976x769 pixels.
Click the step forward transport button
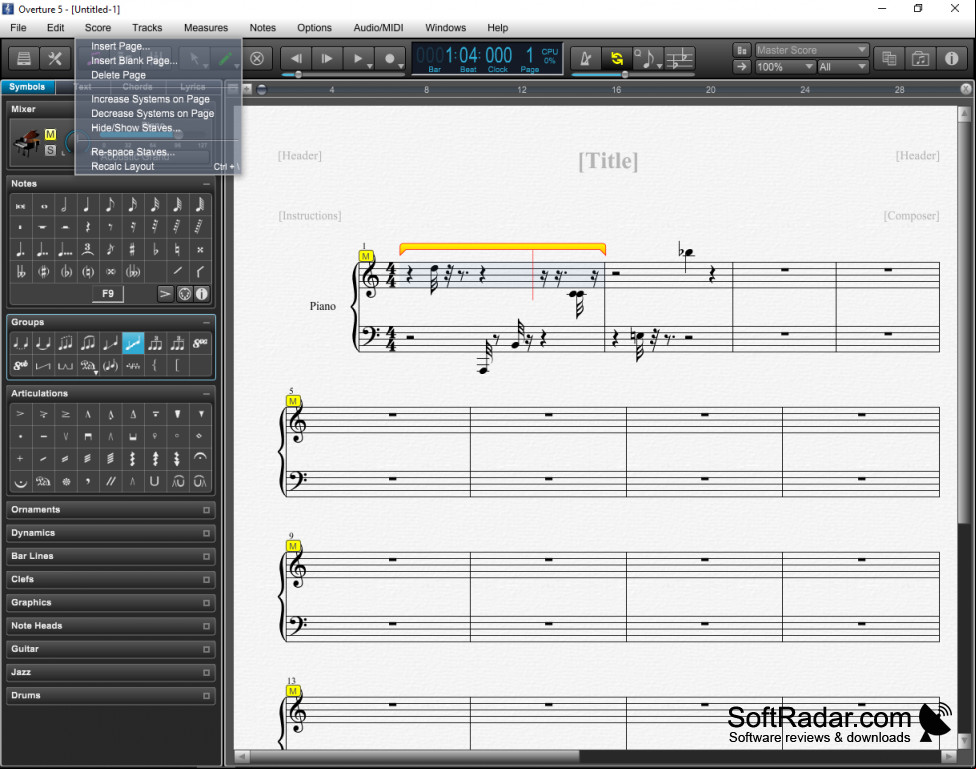(327, 59)
